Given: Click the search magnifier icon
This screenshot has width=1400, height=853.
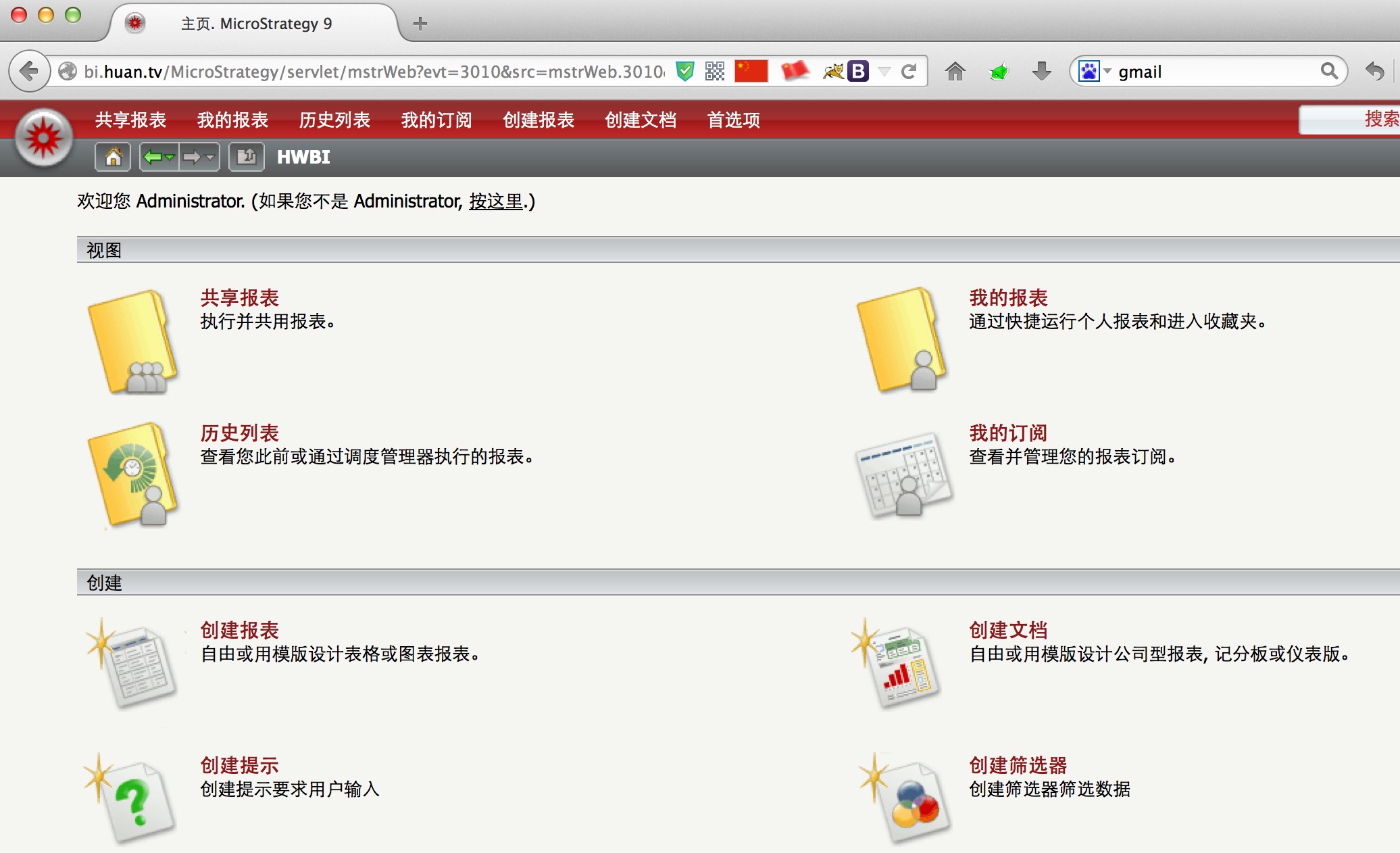Looking at the screenshot, I should (x=1329, y=71).
